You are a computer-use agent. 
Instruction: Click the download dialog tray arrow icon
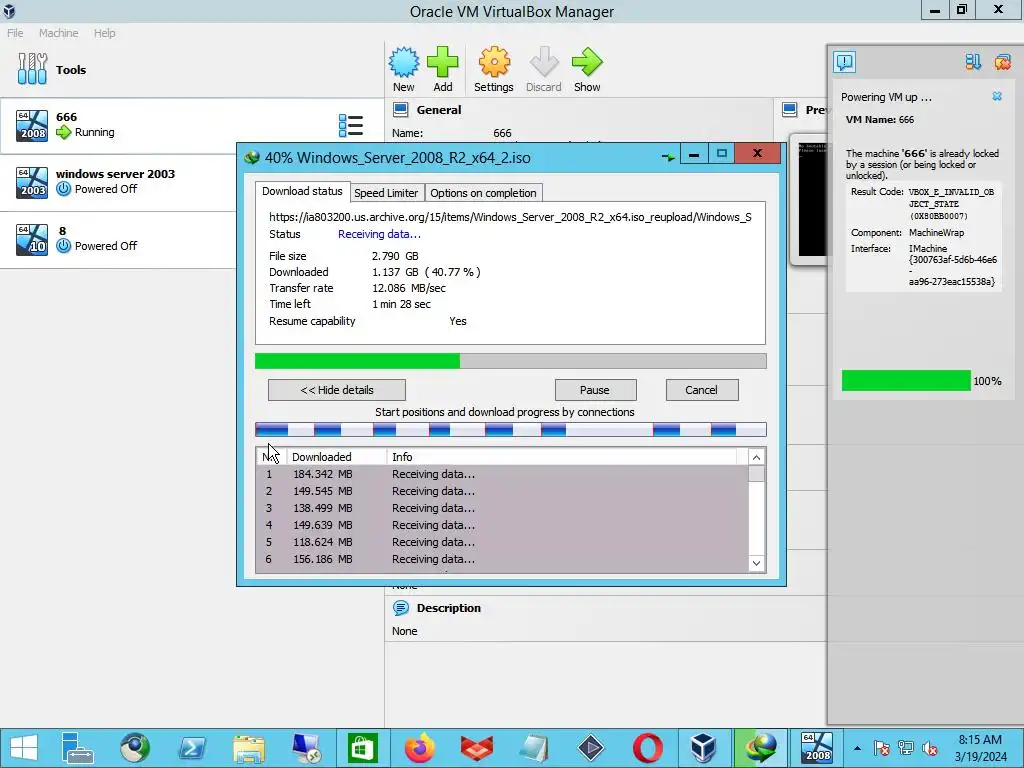(x=667, y=157)
